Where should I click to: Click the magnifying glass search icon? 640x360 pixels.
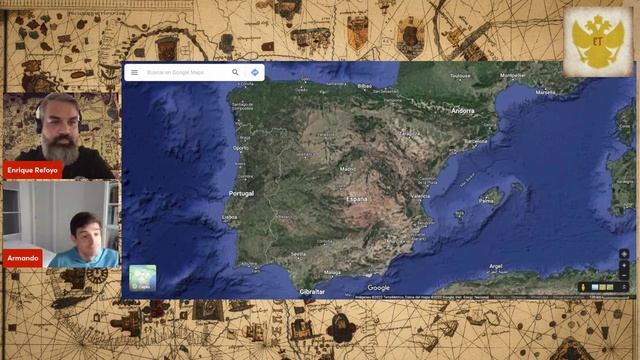point(235,72)
